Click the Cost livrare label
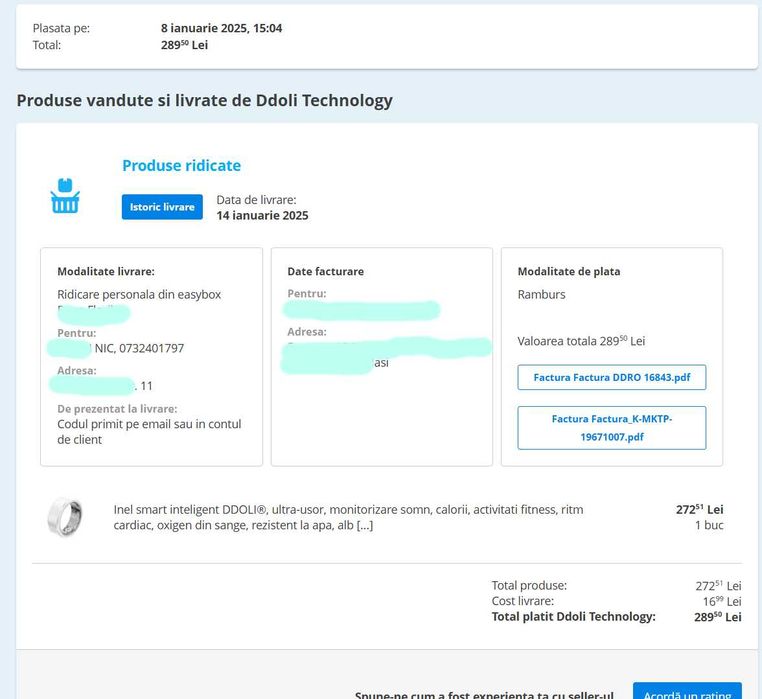 522,601
